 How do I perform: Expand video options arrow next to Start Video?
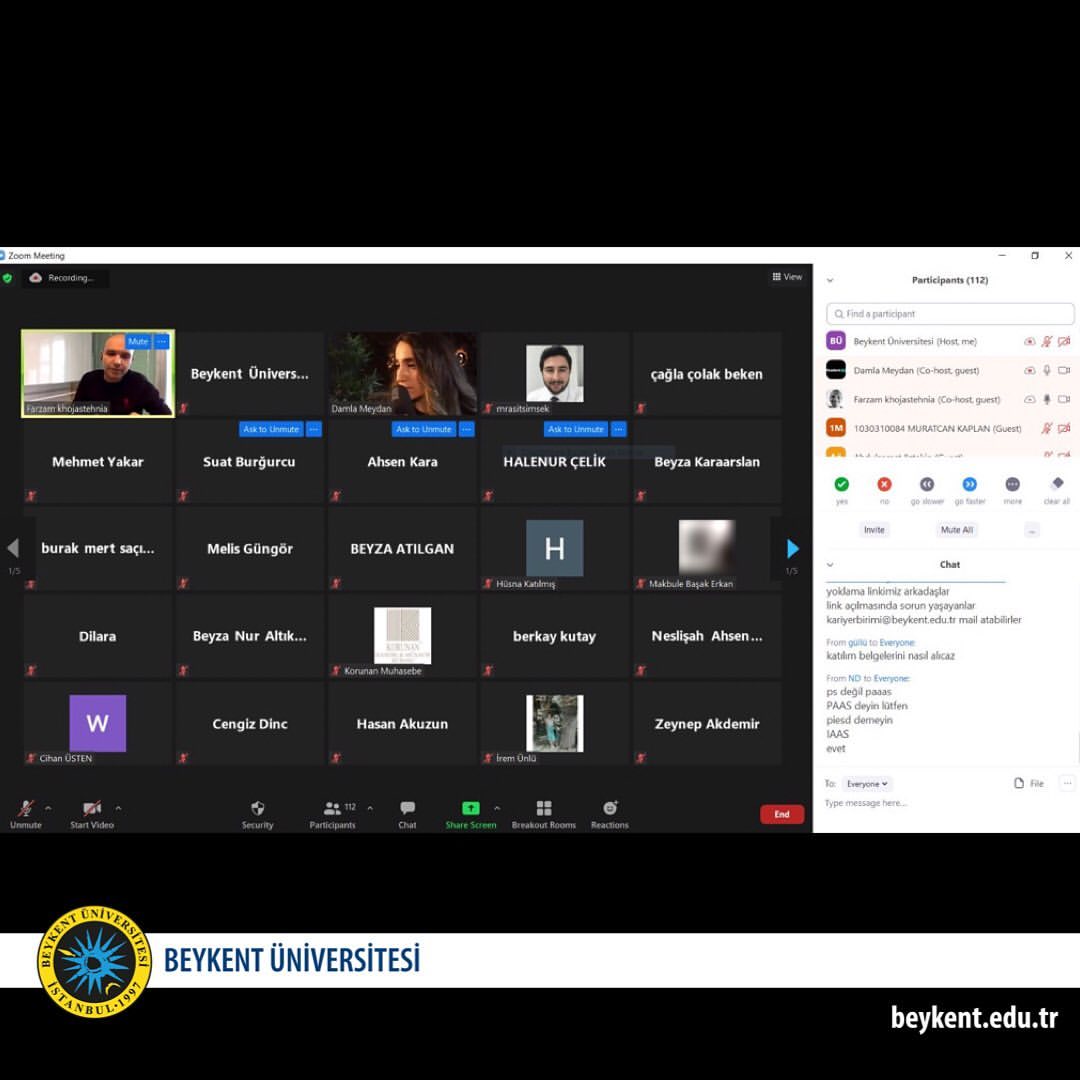118,808
